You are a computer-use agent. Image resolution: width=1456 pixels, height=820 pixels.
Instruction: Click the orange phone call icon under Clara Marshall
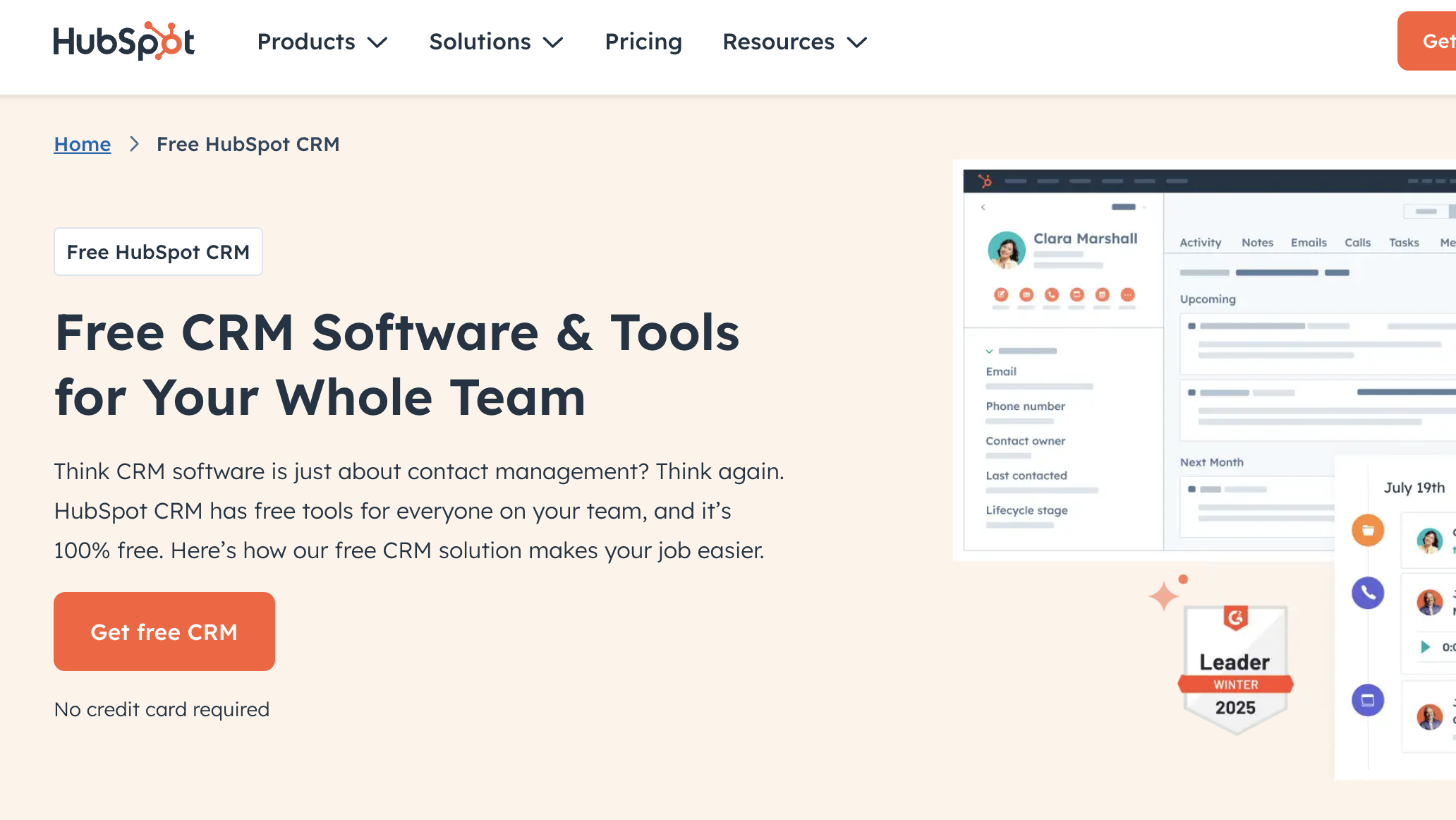1052,294
